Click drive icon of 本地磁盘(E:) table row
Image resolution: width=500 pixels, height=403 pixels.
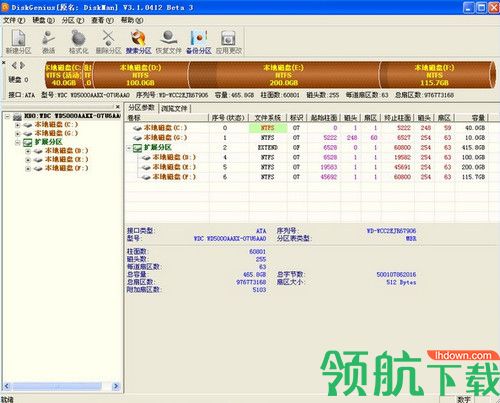coord(146,167)
